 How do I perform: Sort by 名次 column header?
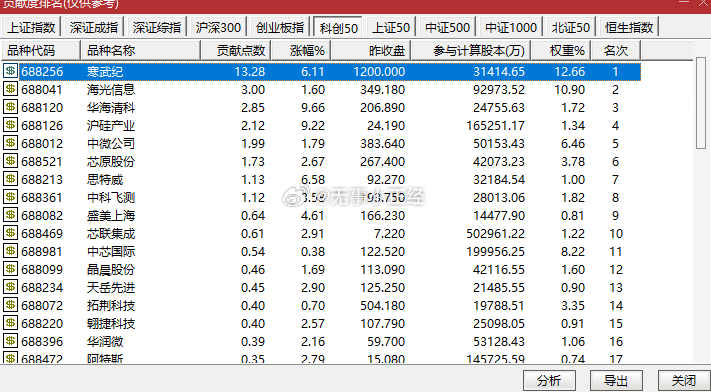[616, 50]
